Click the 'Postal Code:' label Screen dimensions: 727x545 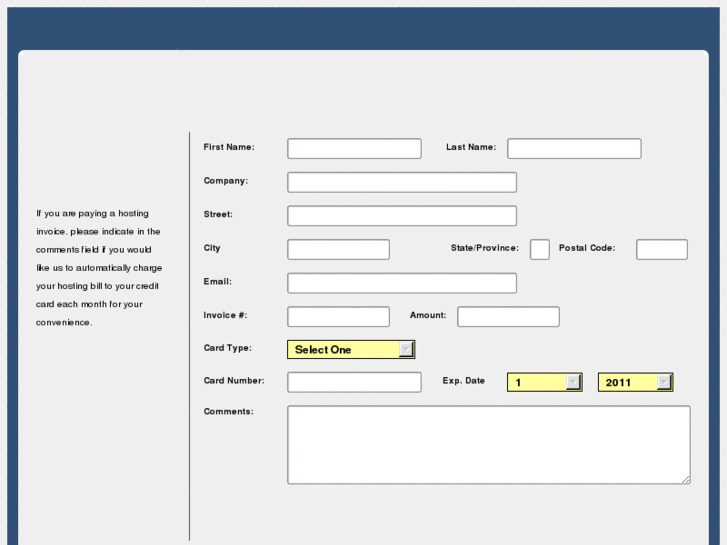(587, 248)
